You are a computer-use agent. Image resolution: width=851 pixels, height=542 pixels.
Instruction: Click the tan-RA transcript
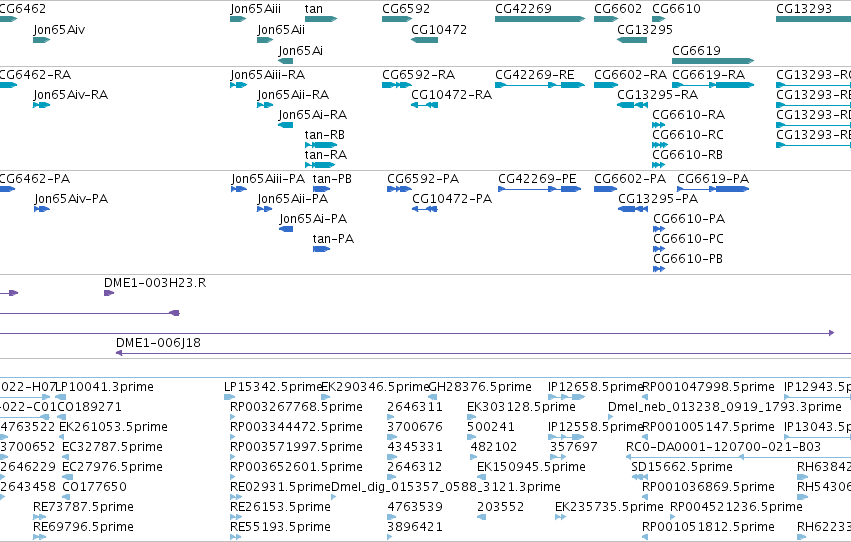tap(320, 165)
